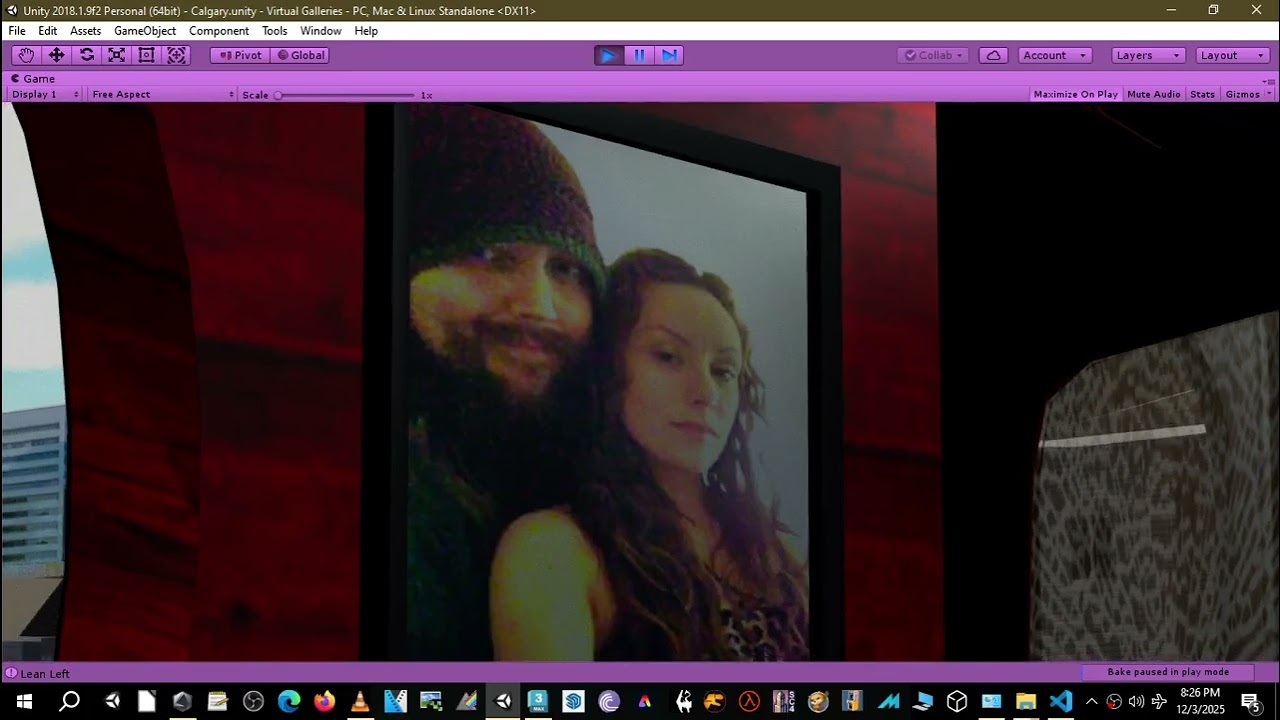1280x720 pixels.
Task: Toggle the Stats overlay
Action: click(x=1203, y=94)
